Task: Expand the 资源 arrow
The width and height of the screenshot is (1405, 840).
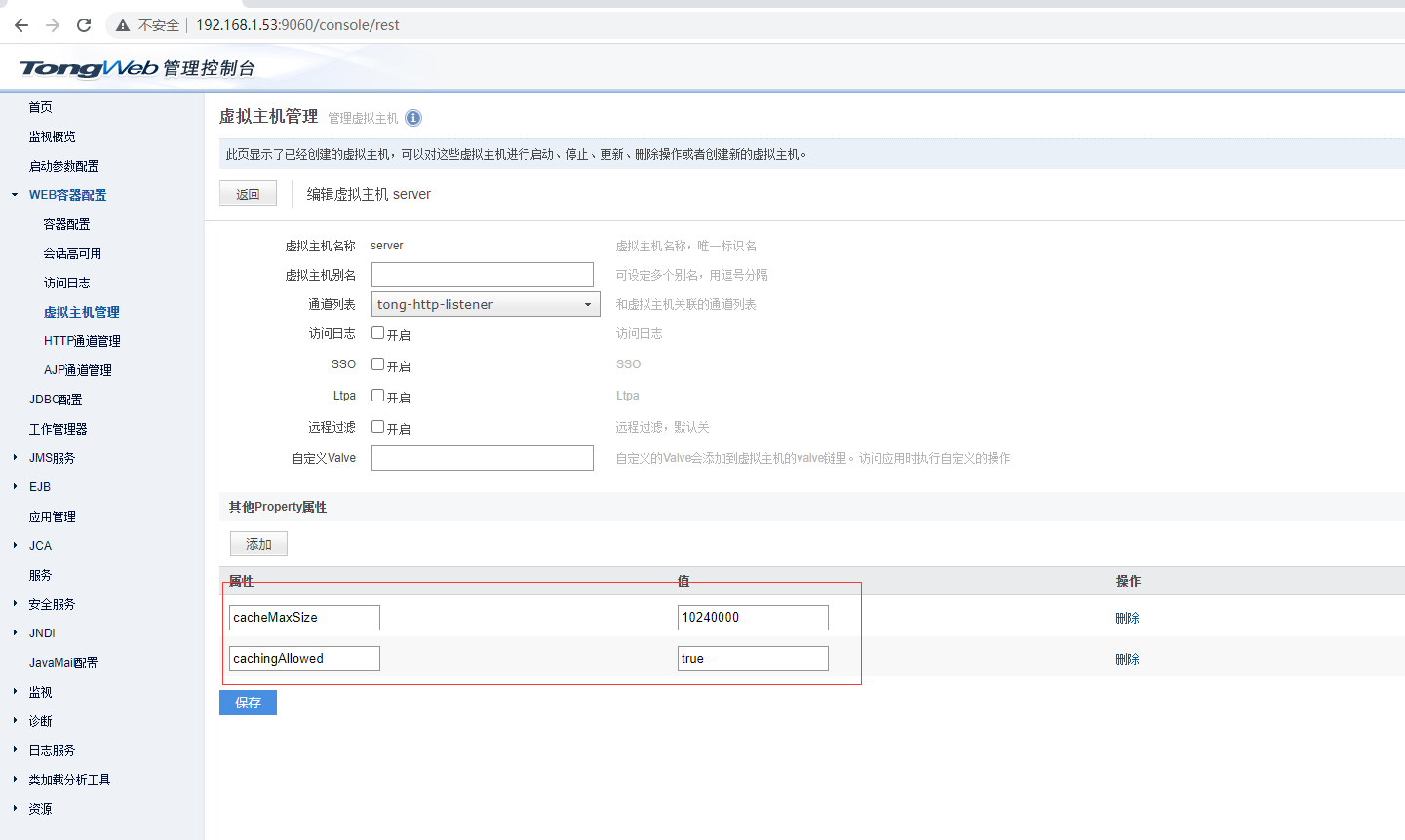Action: [15, 808]
